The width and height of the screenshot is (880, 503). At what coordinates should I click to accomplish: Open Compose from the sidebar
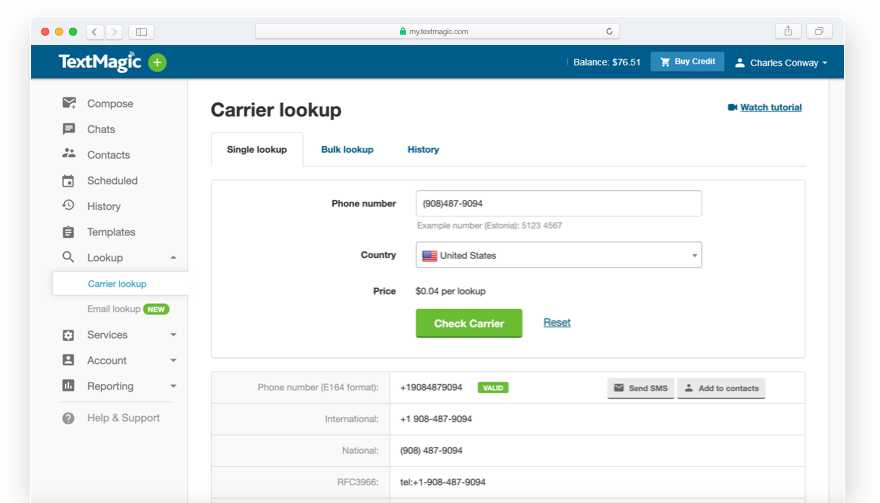pyautogui.click(x=110, y=103)
